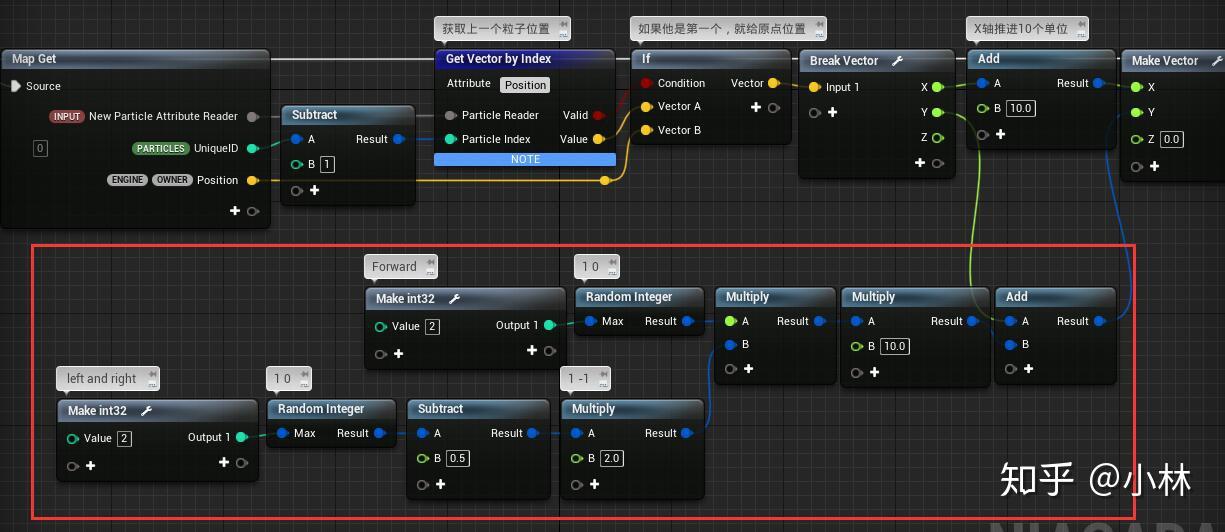This screenshot has height=532, width=1225.
Task: Click the plus add-pin icon on the If node
Action: click(x=756, y=107)
